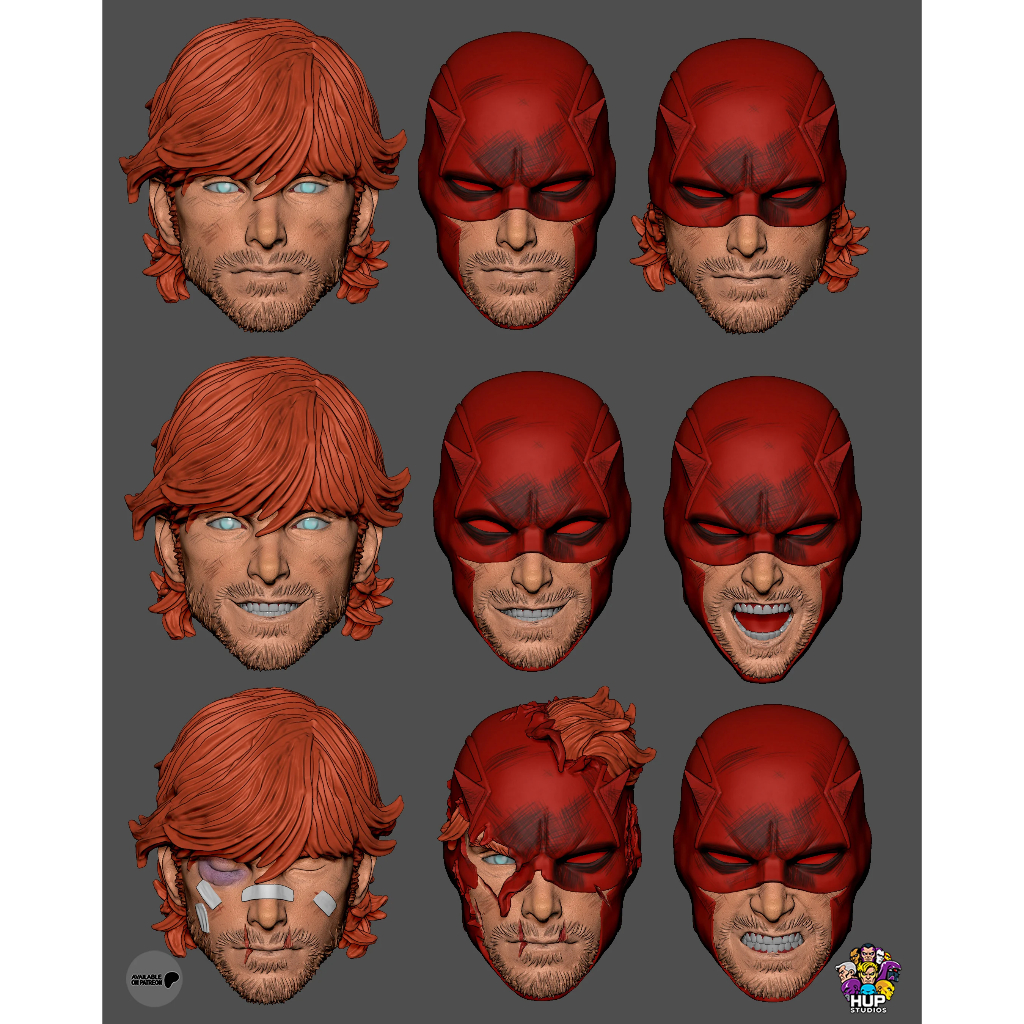Image resolution: width=1024 pixels, height=1024 pixels.
Task: Click the Available on Patreon badge
Action: coord(154,978)
